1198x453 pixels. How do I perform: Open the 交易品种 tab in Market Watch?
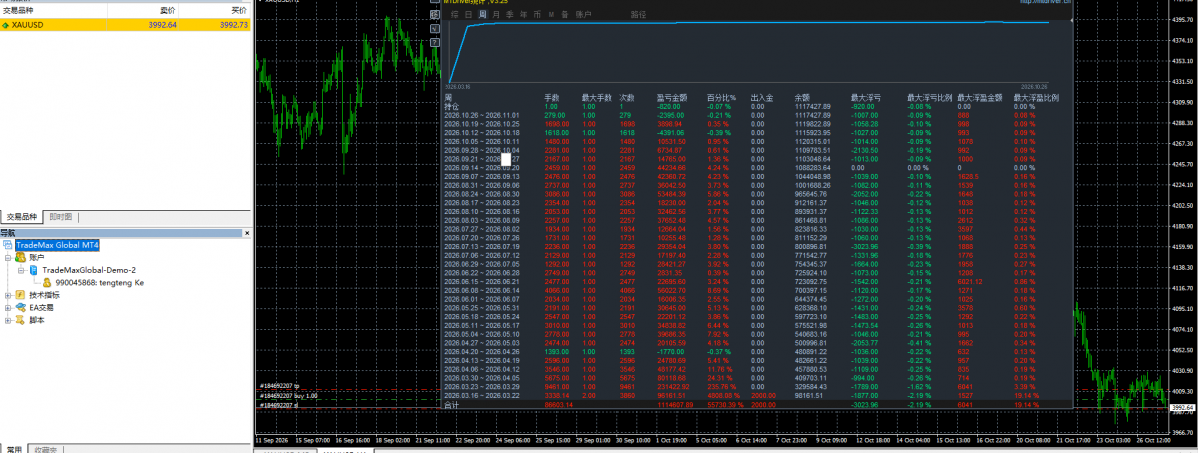click(22, 217)
